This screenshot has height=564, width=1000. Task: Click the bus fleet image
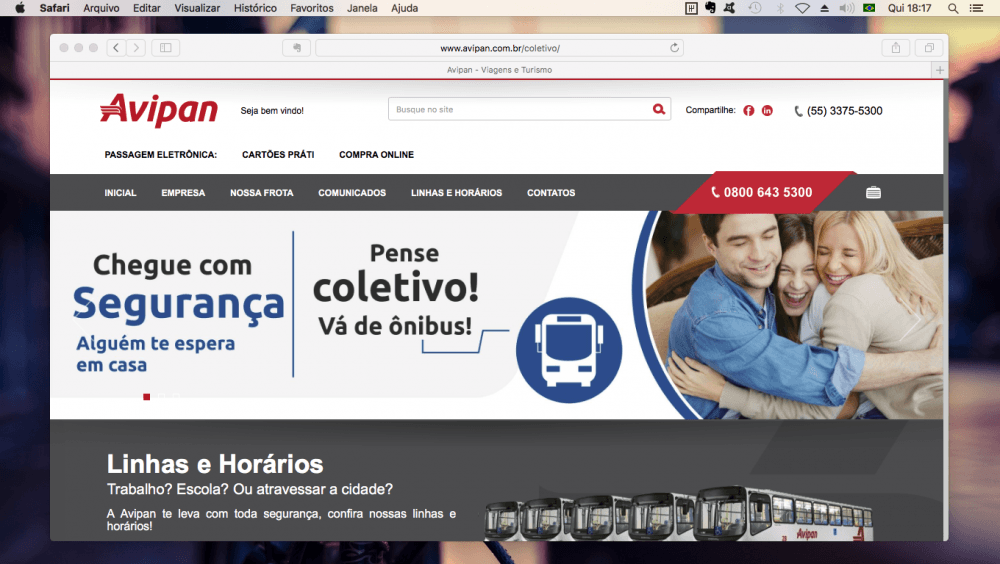click(x=678, y=514)
